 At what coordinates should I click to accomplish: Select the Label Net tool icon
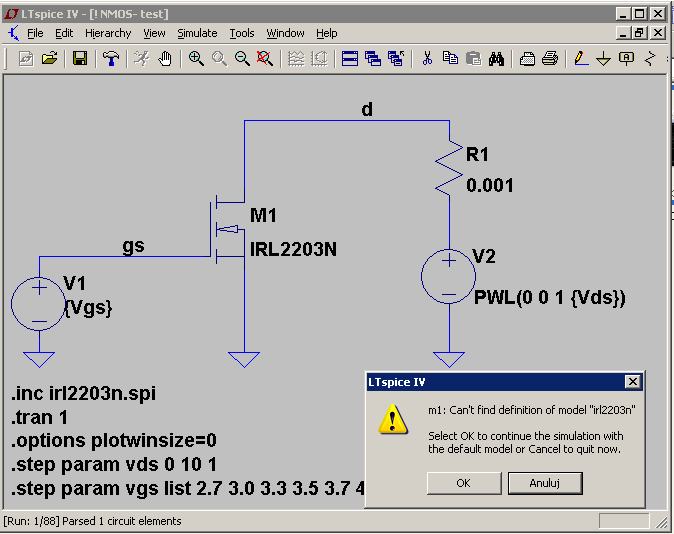626,58
